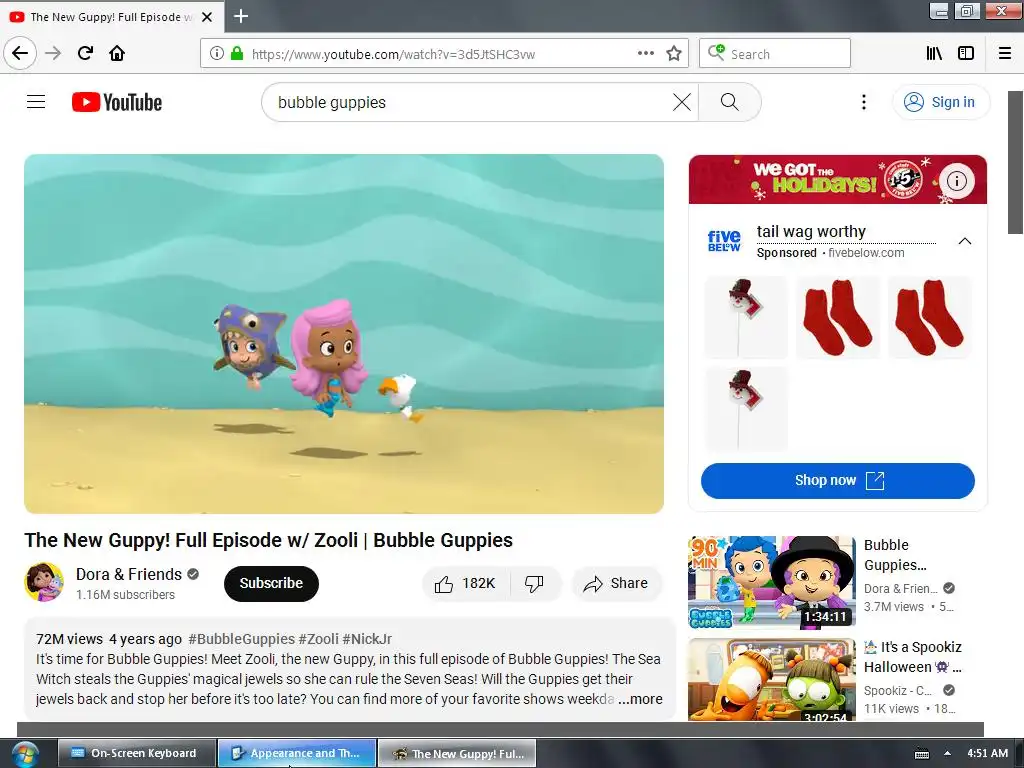Click tail wag worthy ad headline
1024x768 pixels.
pyautogui.click(x=811, y=231)
